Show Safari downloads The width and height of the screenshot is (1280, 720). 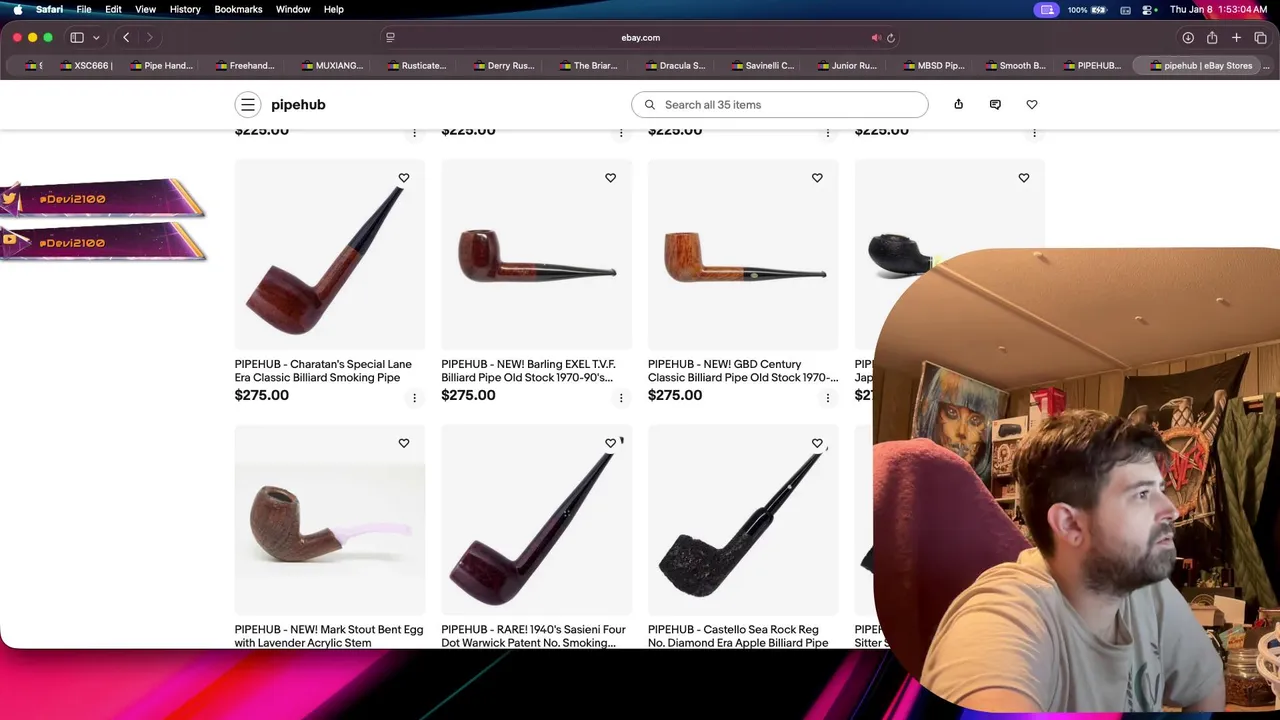pyautogui.click(x=1188, y=38)
